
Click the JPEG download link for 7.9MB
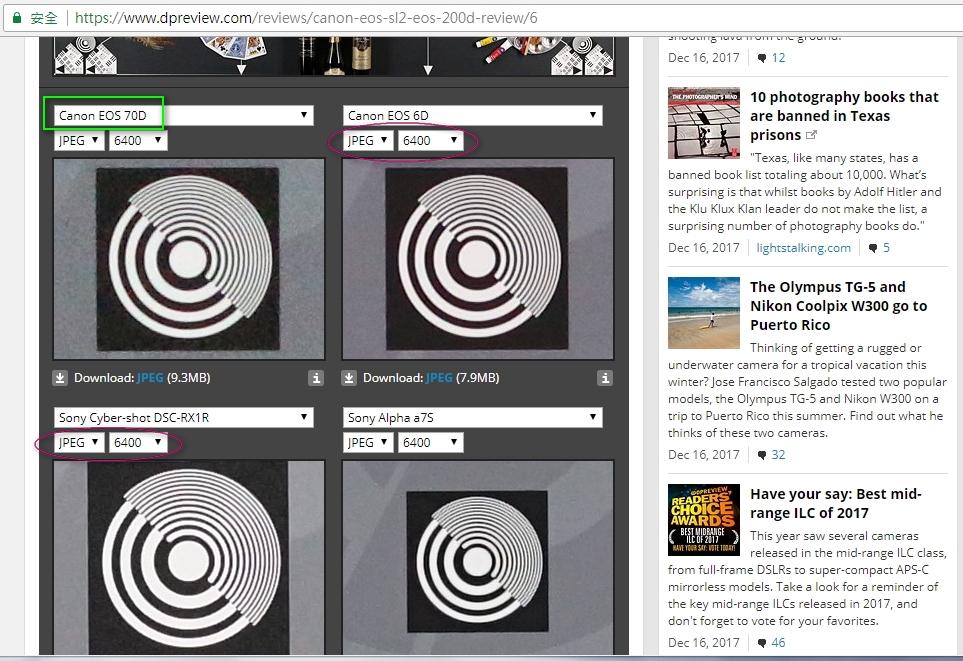pyautogui.click(x=439, y=378)
